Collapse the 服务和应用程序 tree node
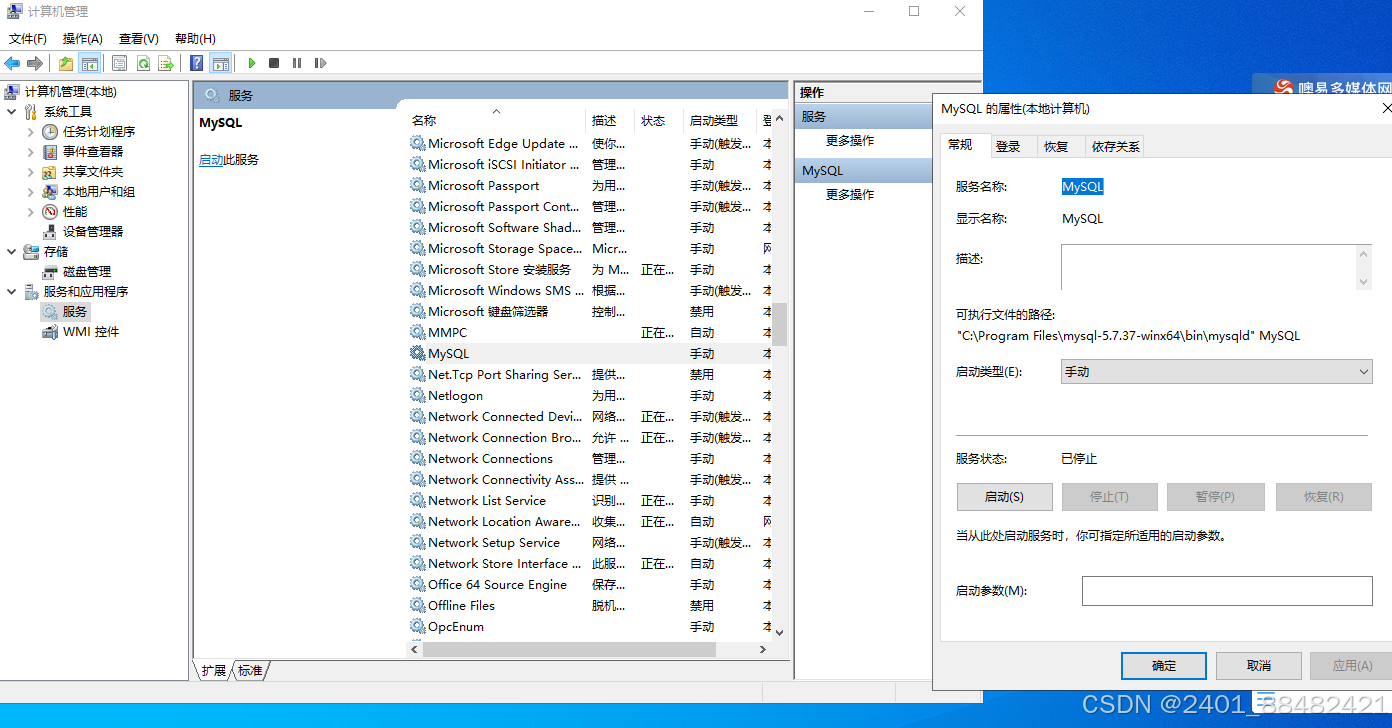Image resolution: width=1392 pixels, height=728 pixels. point(12,292)
